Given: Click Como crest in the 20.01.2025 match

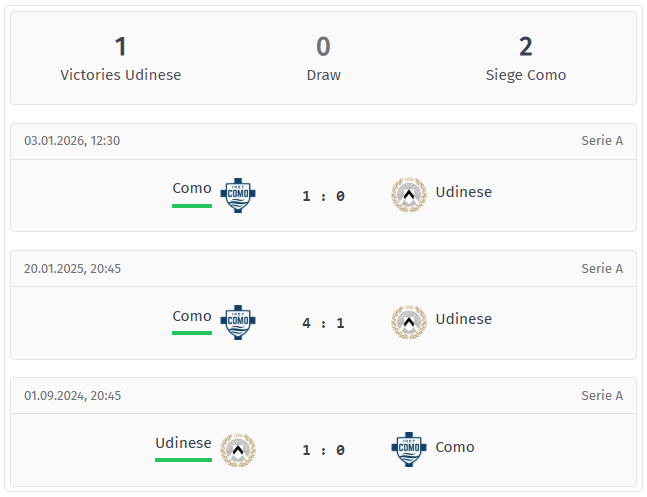Looking at the screenshot, I should (238, 322).
